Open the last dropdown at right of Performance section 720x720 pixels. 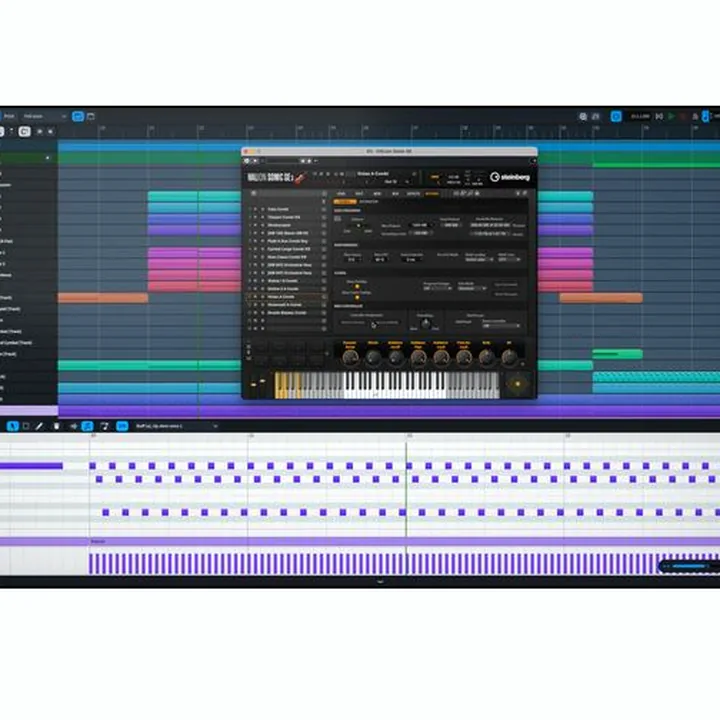(x=509, y=260)
